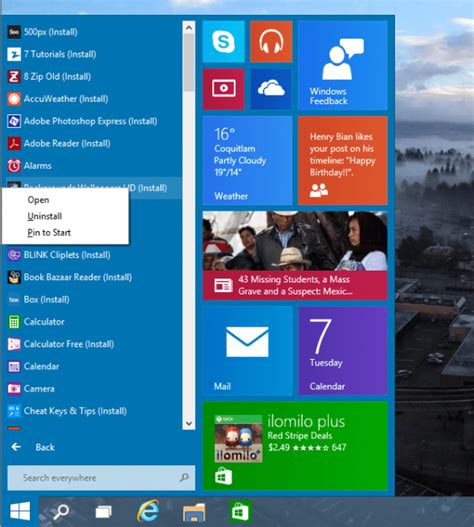
Task: Open the Store tile featuring ilomilo plus
Action: (x=295, y=446)
